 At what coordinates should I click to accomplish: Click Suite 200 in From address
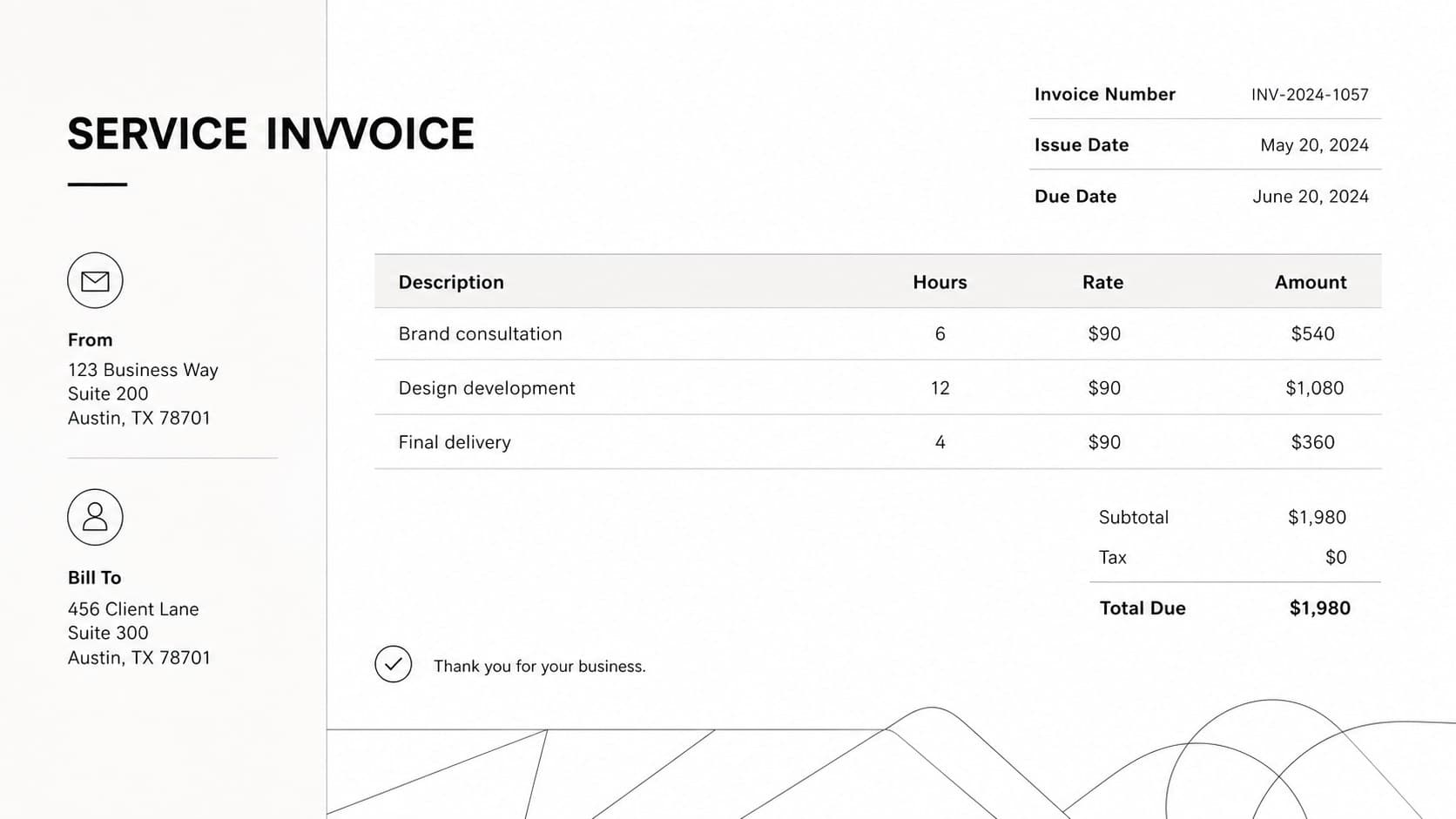[108, 393]
